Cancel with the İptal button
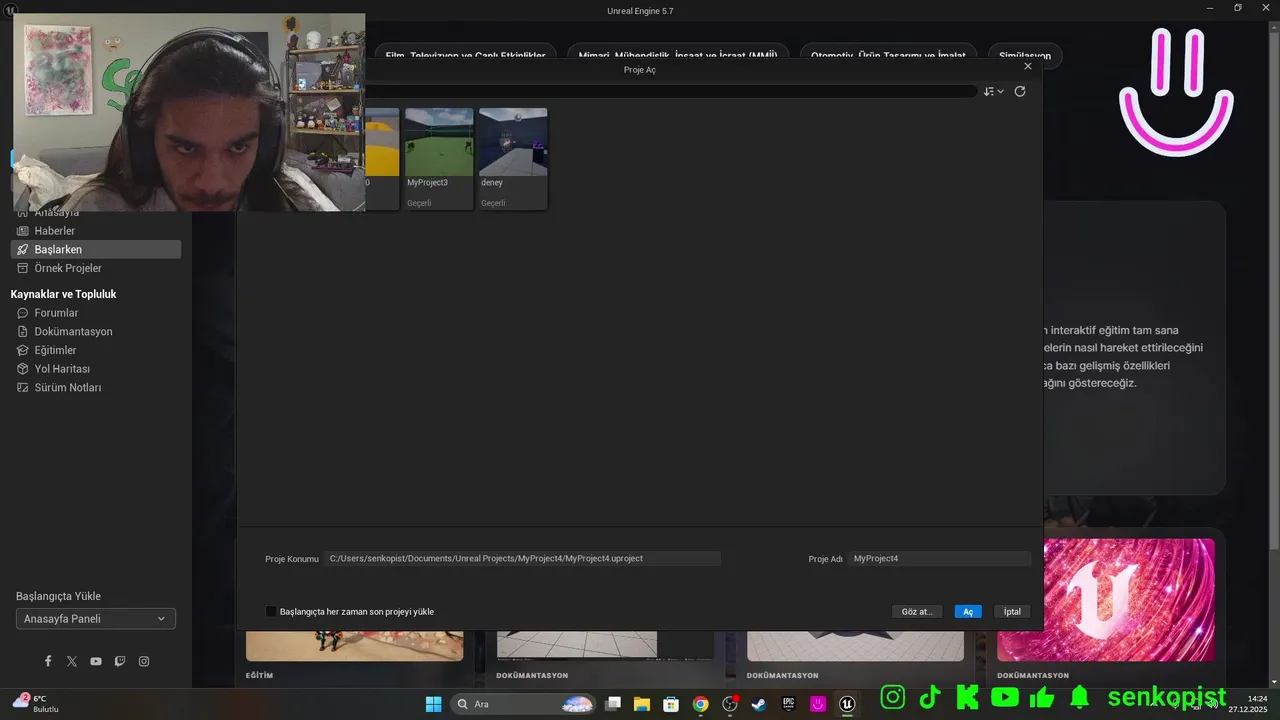1280x720 pixels. 1012,611
